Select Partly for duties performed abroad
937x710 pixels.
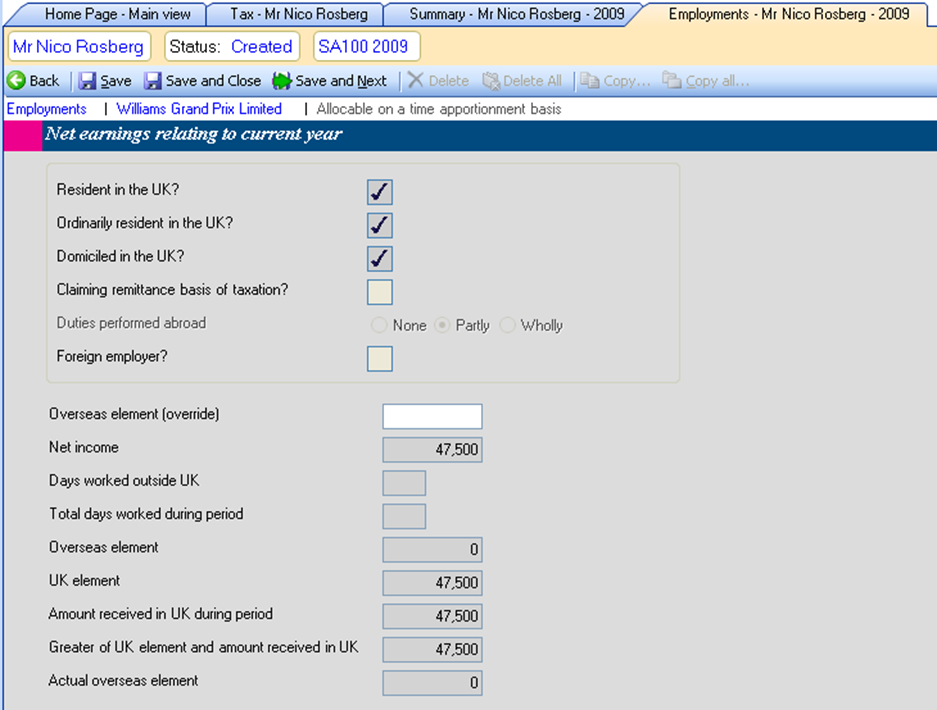tap(442, 325)
